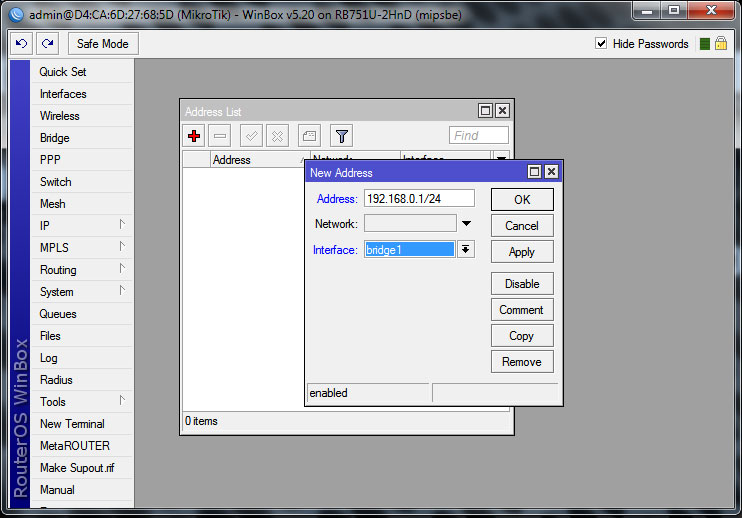Click the red plus add address icon
This screenshot has width=742, height=518.
pos(195,136)
